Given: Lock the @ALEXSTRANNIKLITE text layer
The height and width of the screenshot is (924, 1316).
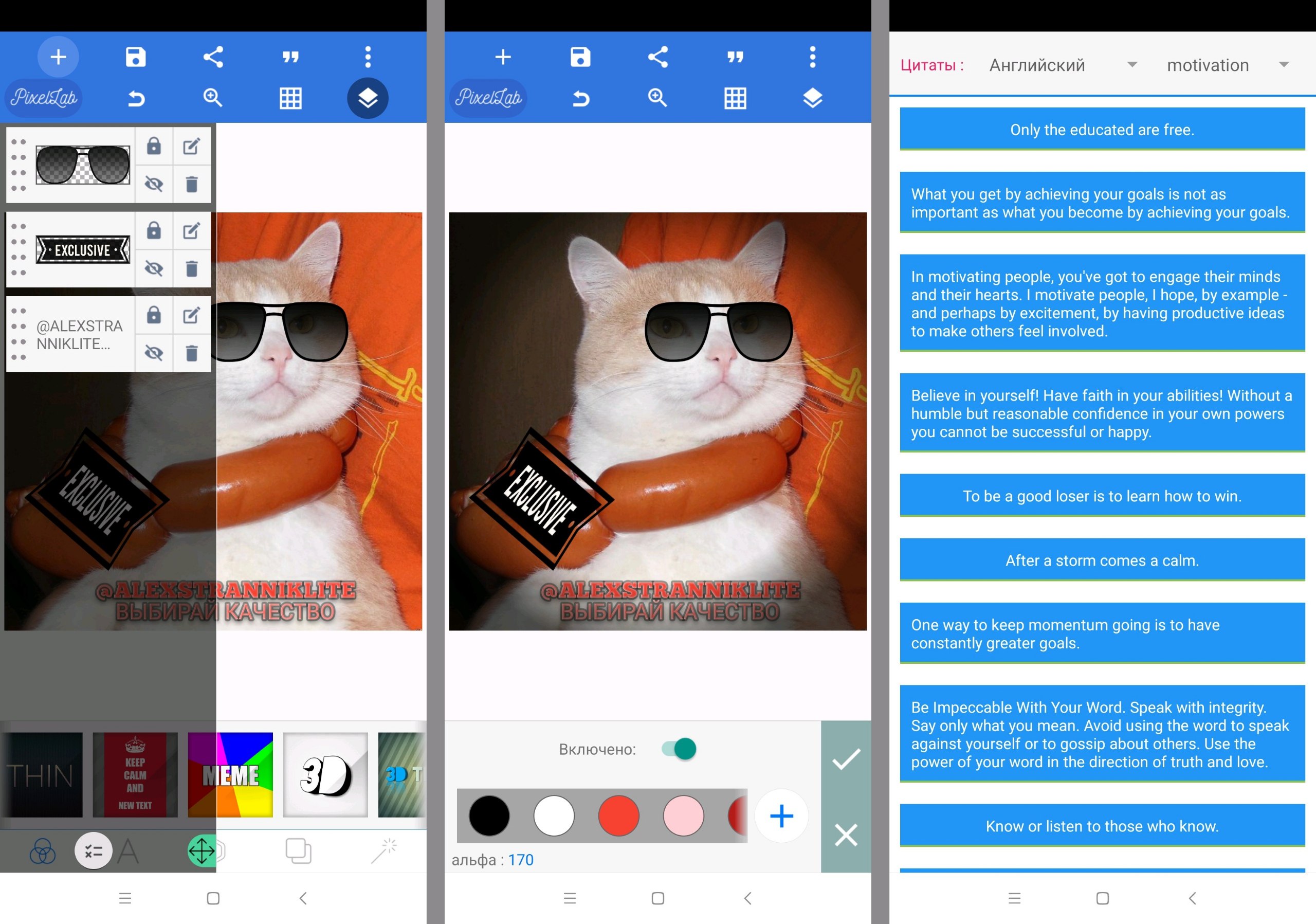Looking at the screenshot, I should 154,315.
